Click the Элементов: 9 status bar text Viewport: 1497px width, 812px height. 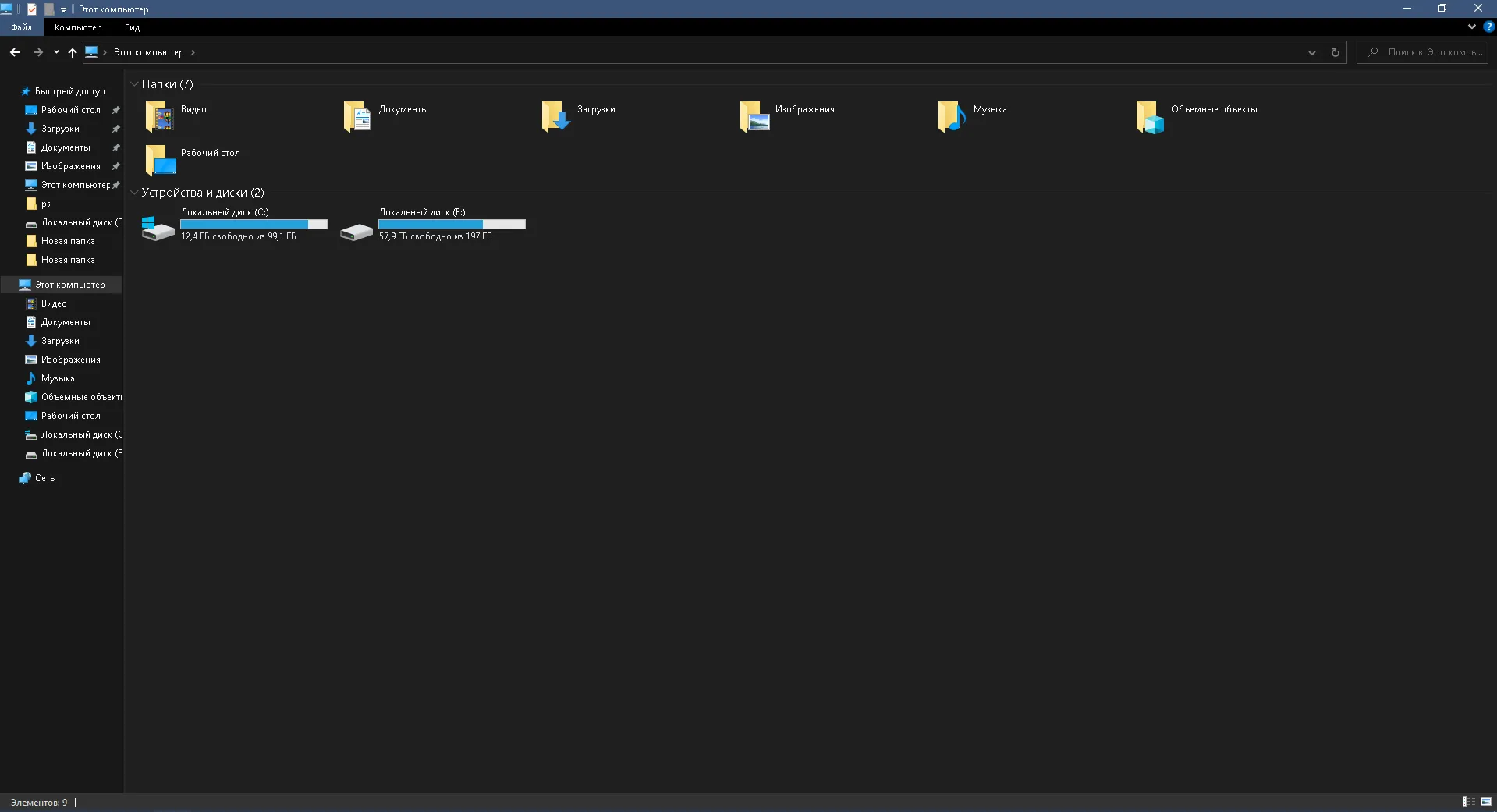tap(39, 802)
